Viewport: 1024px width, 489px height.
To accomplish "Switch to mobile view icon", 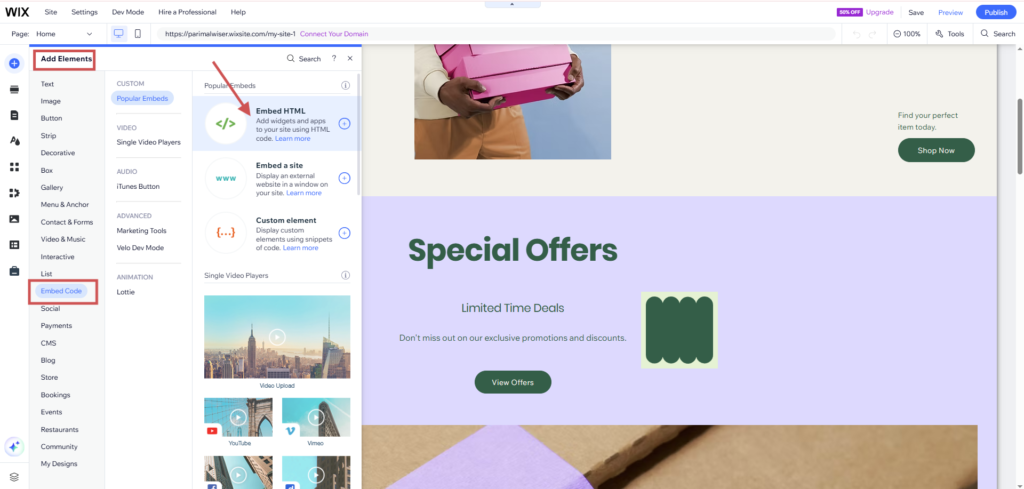I will [138, 33].
